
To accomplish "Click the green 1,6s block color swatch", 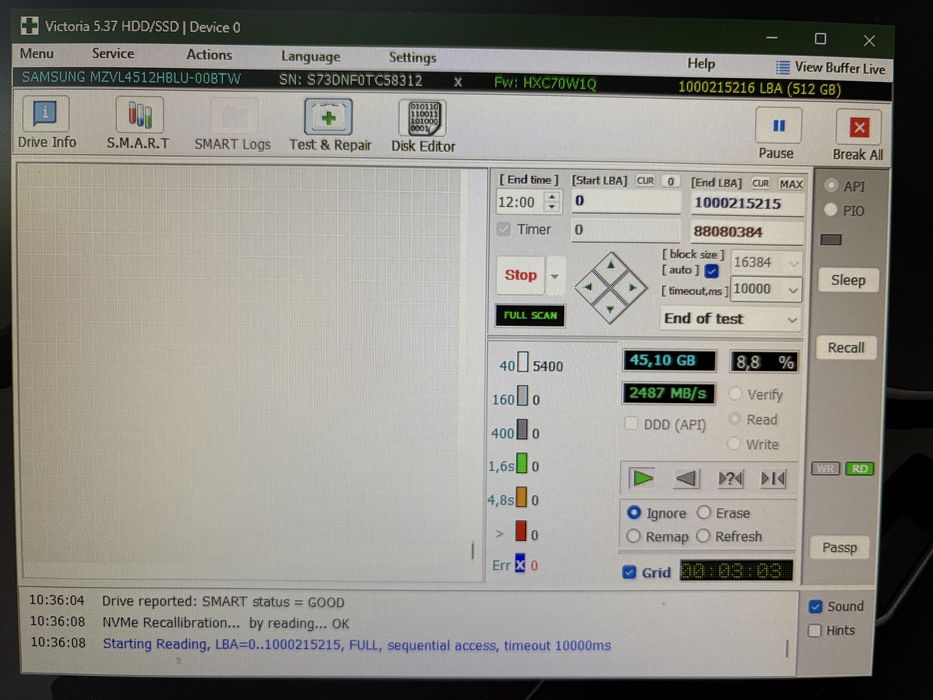I will (x=522, y=462).
